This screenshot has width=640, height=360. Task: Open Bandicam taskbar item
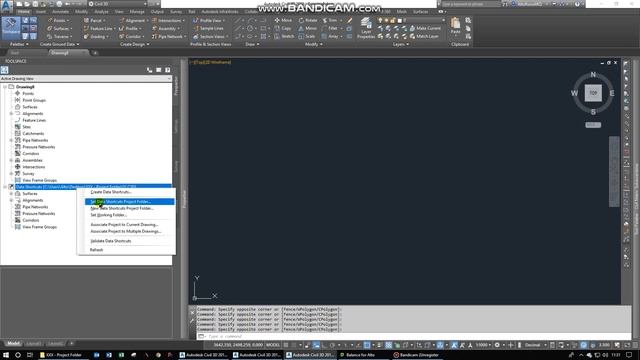[416, 355]
